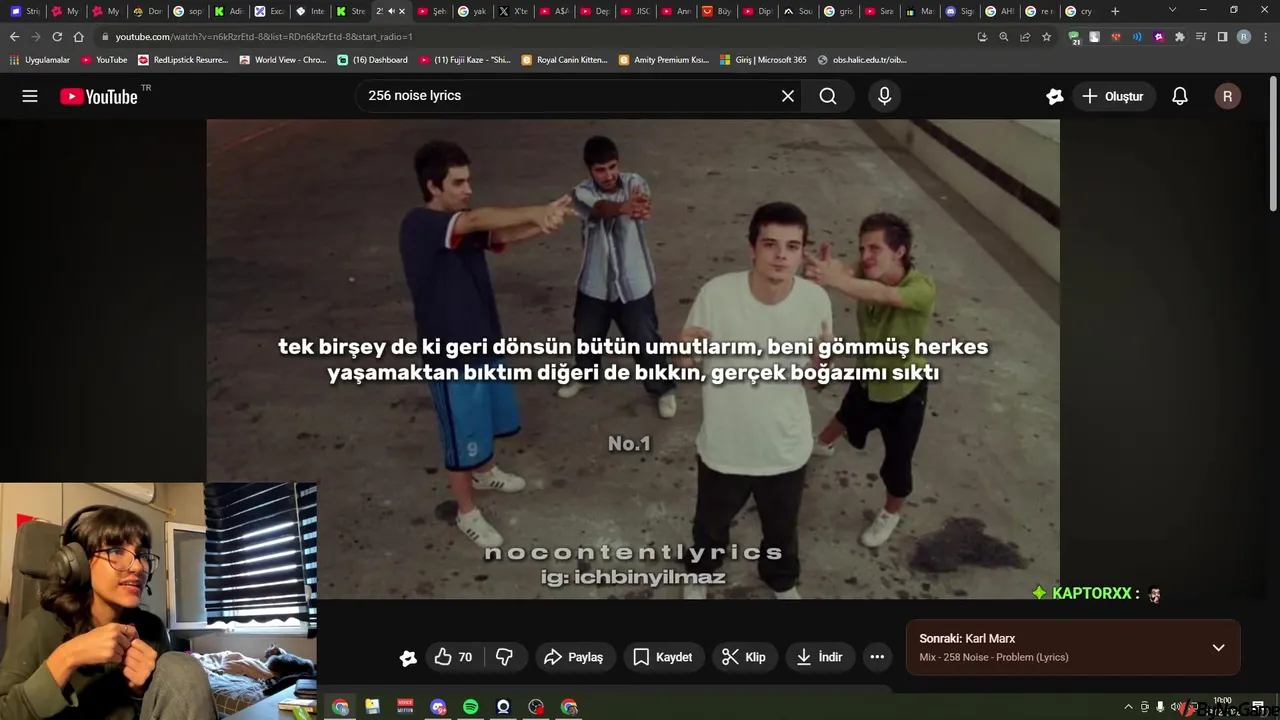Click the sparkle icon beside the like button

coord(408,657)
